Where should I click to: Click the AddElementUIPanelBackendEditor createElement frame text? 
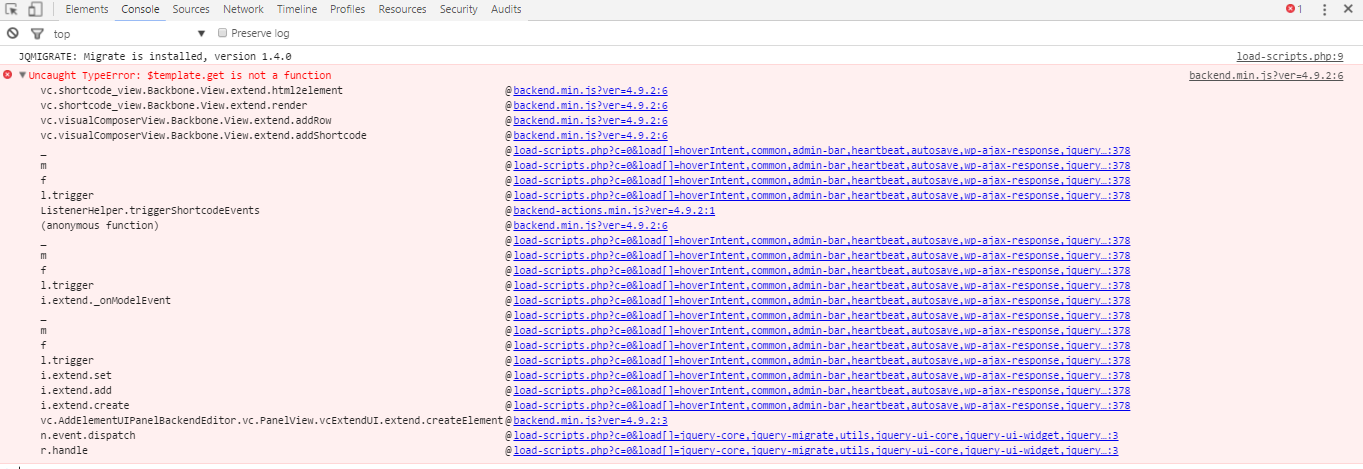271,420
